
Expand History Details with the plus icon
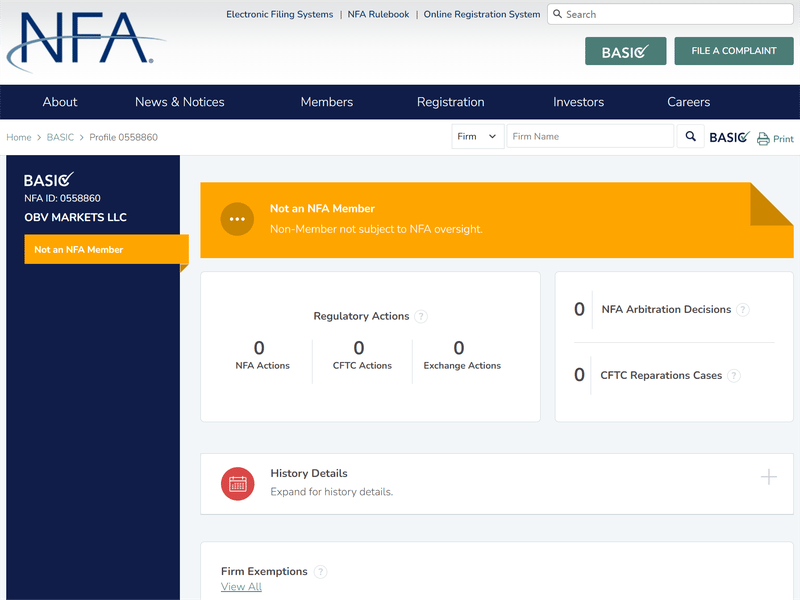tap(768, 477)
